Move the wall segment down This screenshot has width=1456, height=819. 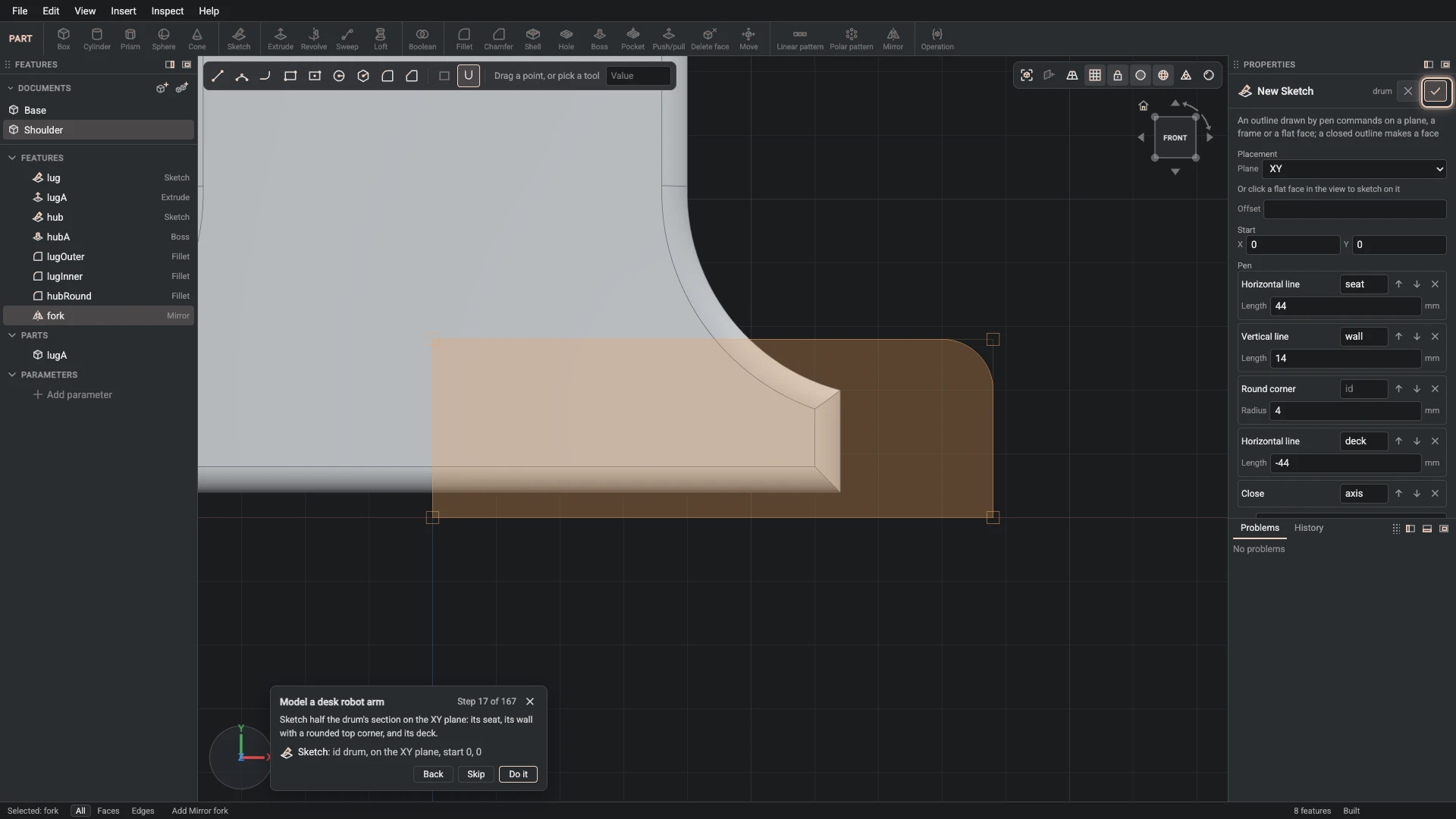point(1417,337)
